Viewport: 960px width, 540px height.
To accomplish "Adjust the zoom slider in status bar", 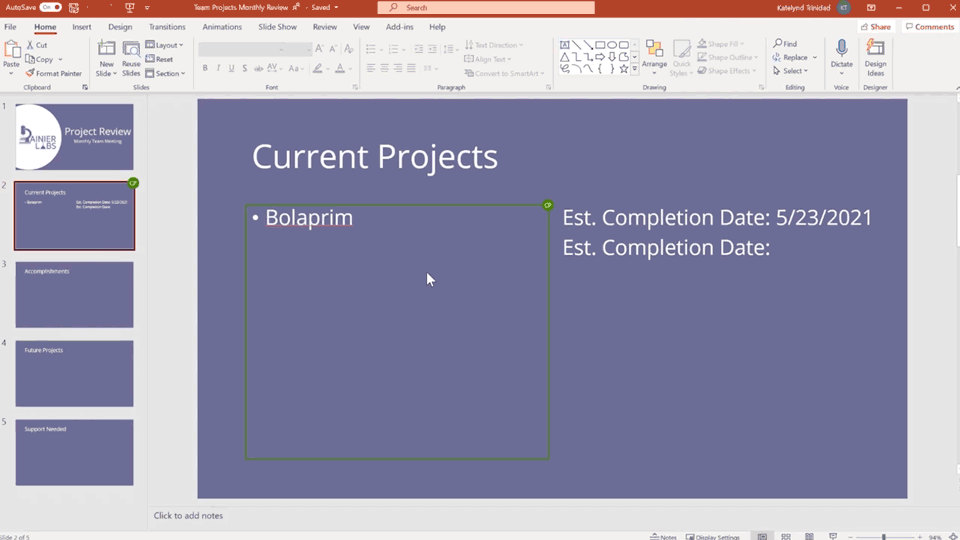I will point(883,537).
